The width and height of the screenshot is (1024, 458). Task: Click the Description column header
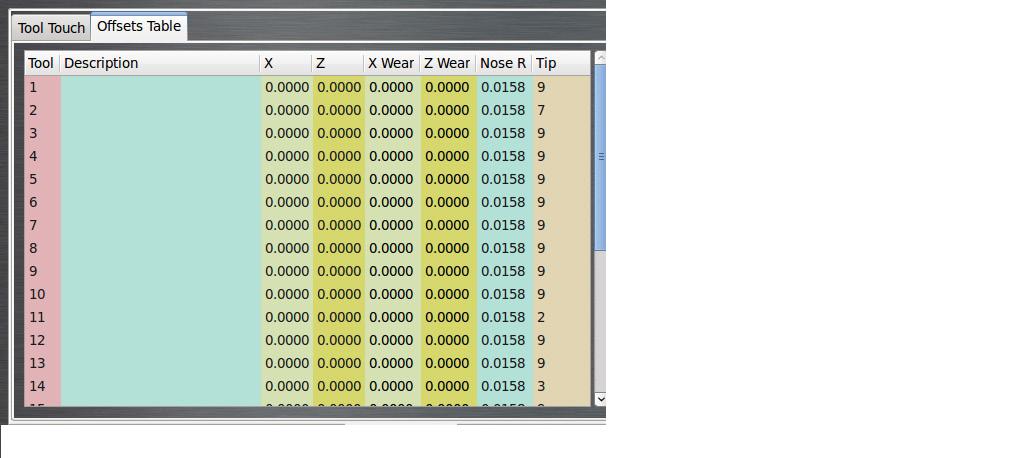click(x=160, y=63)
